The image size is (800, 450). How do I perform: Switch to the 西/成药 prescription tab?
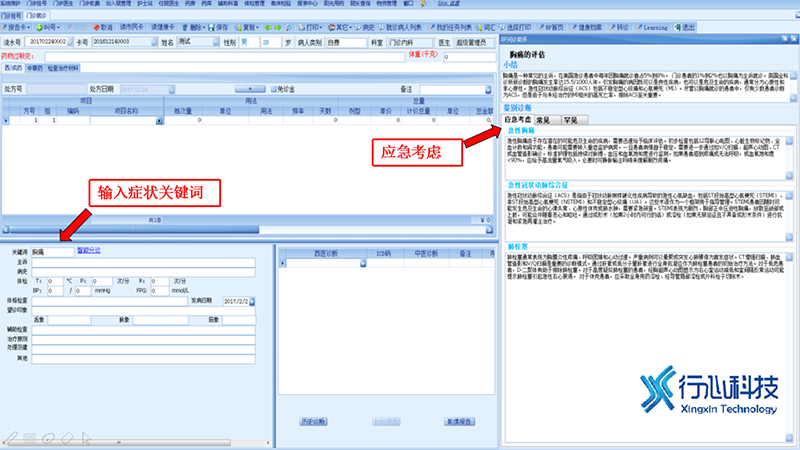coord(13,68)
